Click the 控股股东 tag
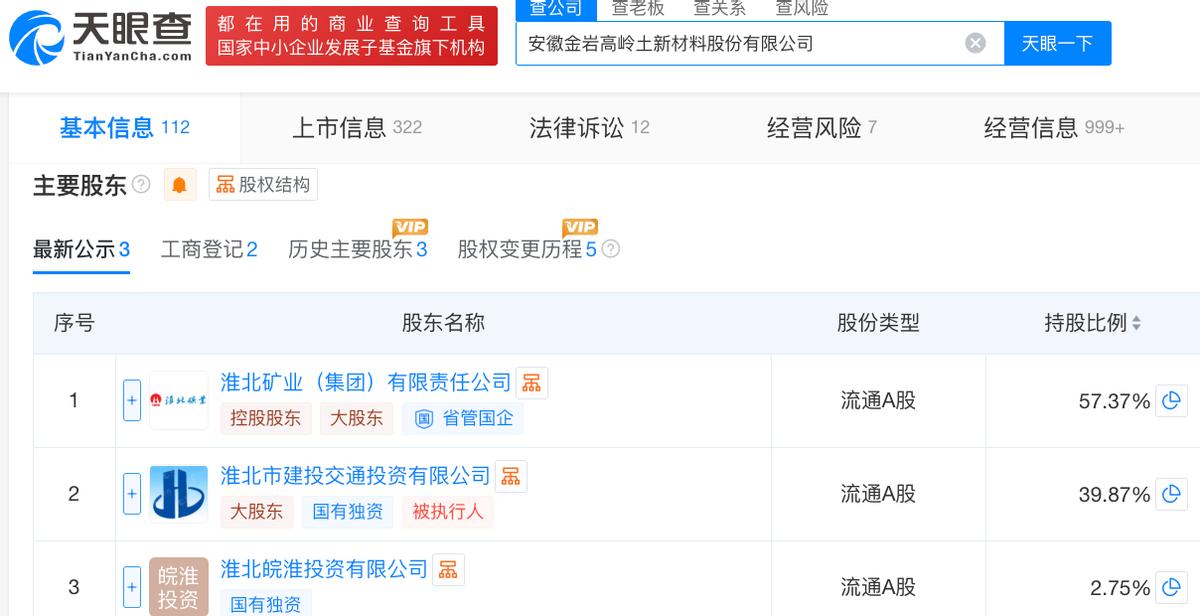This screenshot has height=616, width=1200. point(266,419)
